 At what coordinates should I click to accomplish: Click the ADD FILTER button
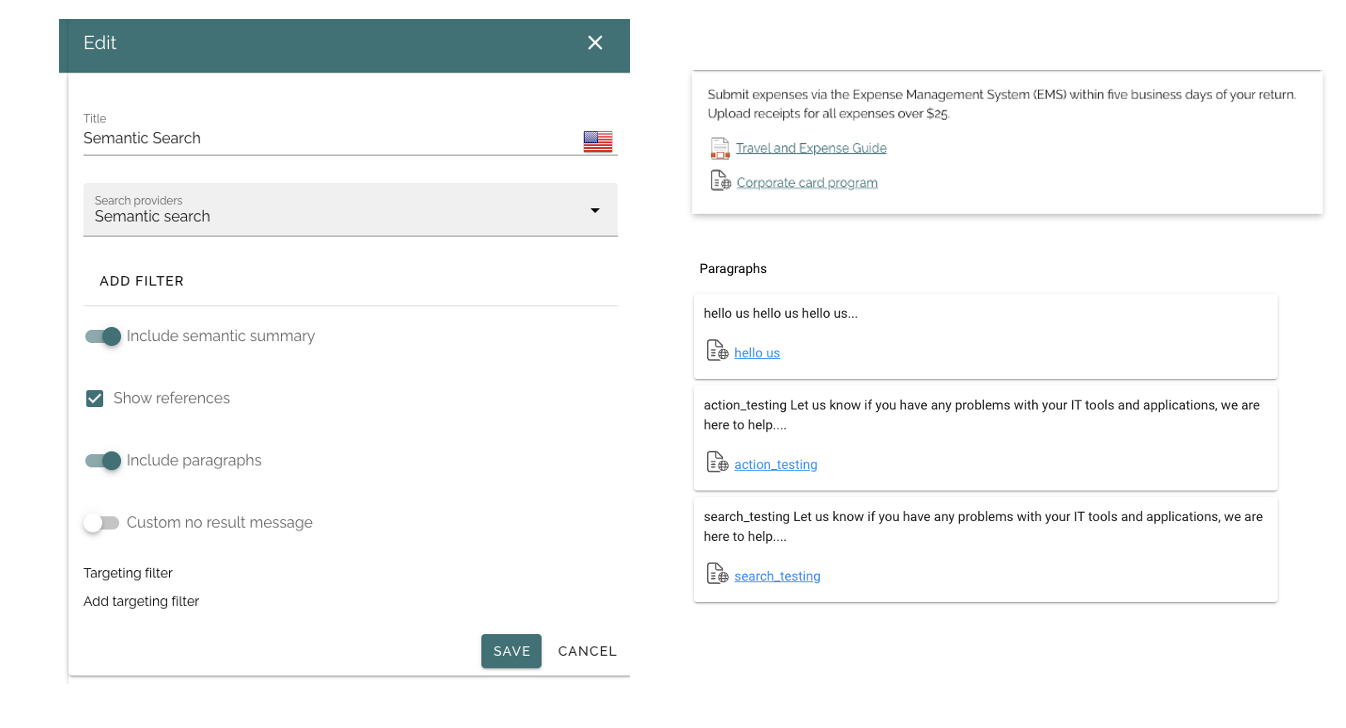pyautogui.click(x=142, y=281)
